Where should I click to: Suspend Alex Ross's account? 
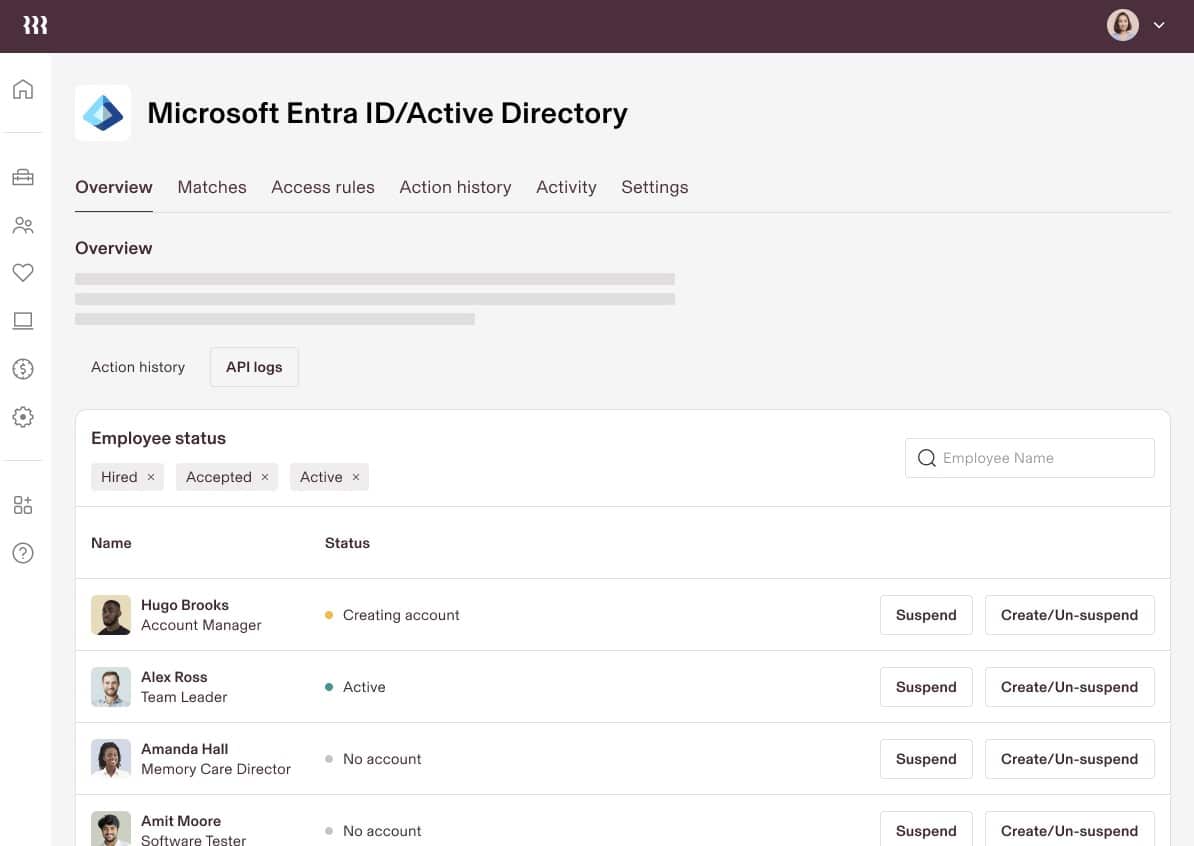pyautogui.click(x=926, y=687)
